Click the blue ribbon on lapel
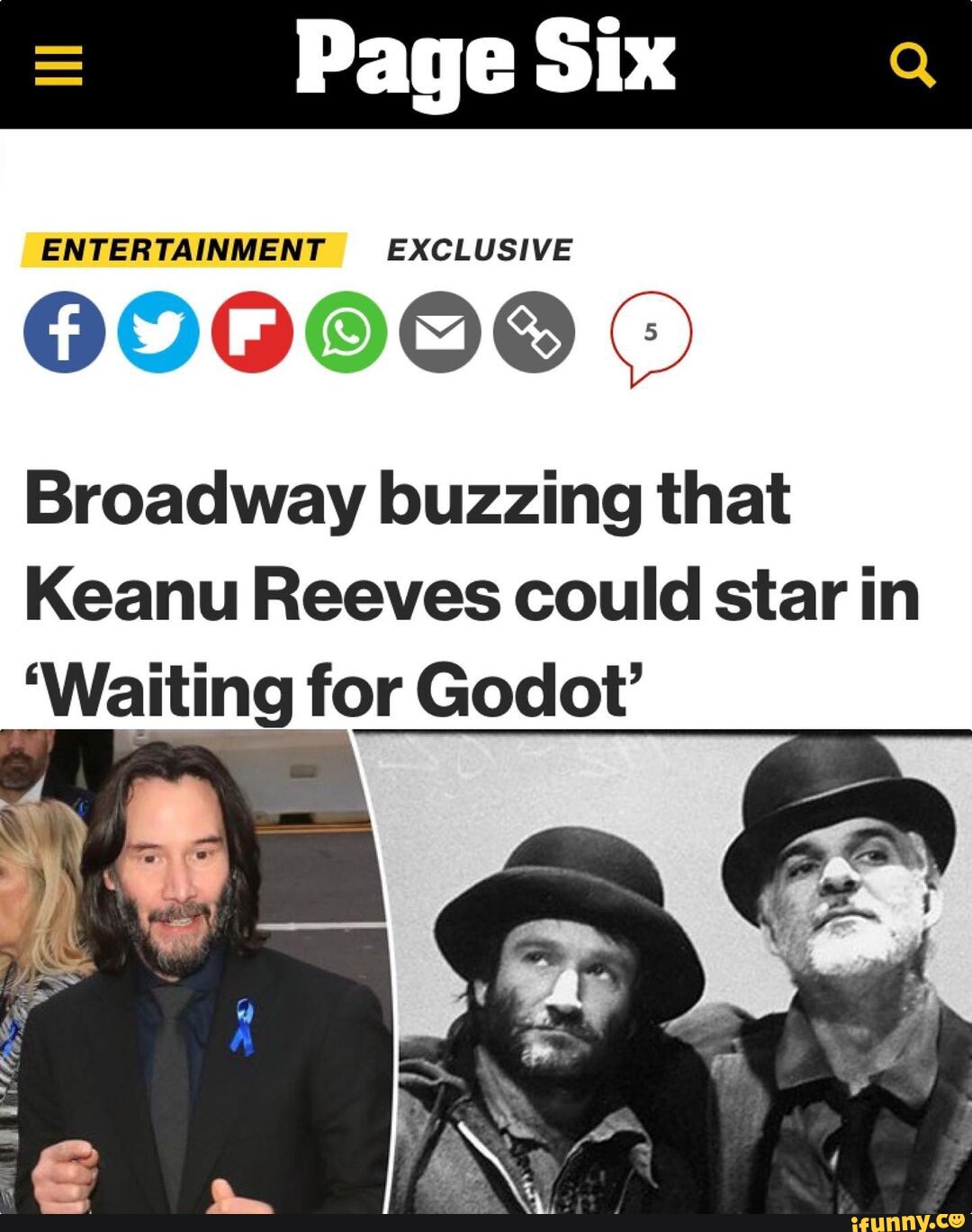The image size is (972, 1232). [x=242, y=1027]
